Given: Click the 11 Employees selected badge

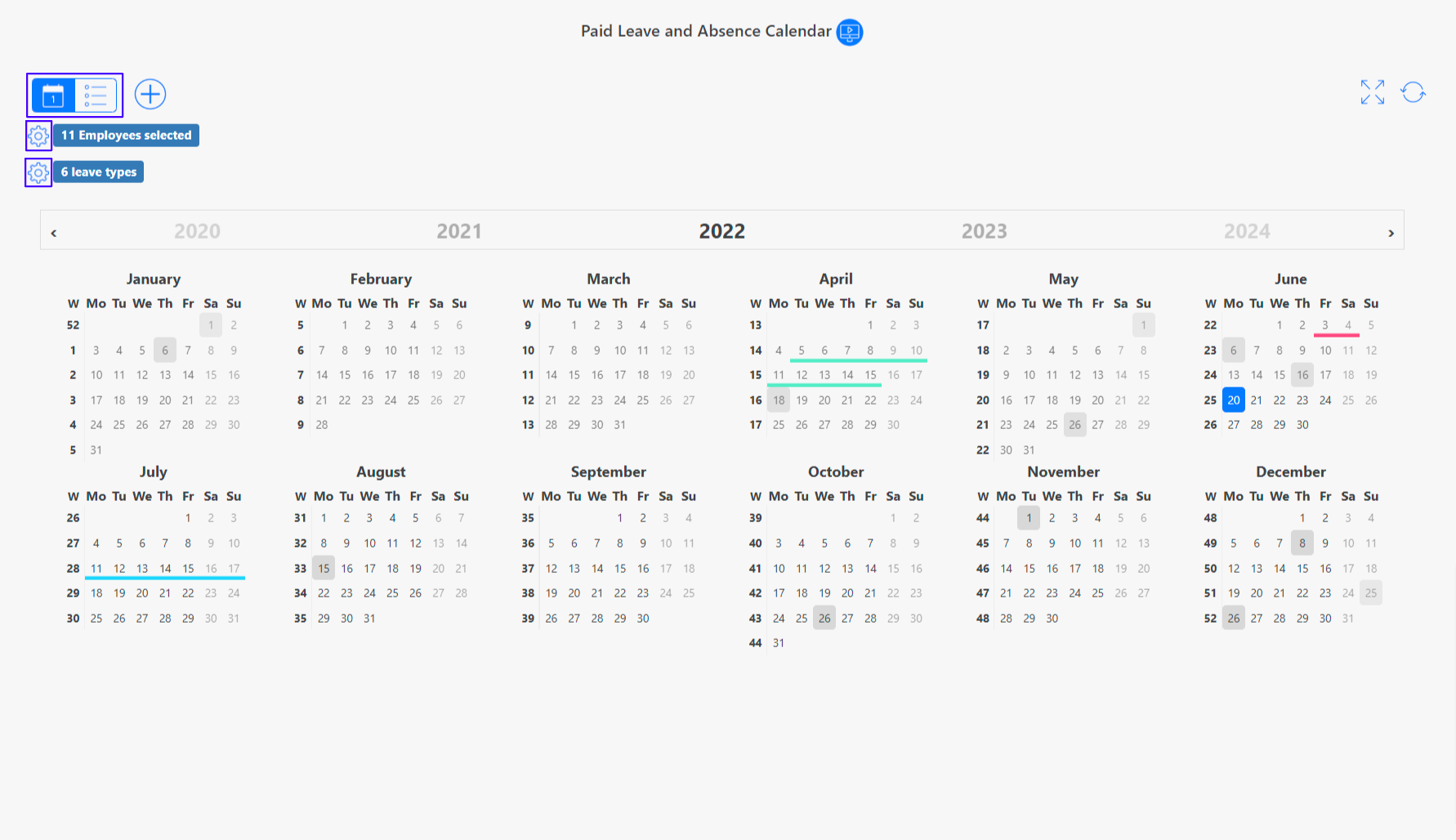Looking at the screenshot, I should [126, 136].
